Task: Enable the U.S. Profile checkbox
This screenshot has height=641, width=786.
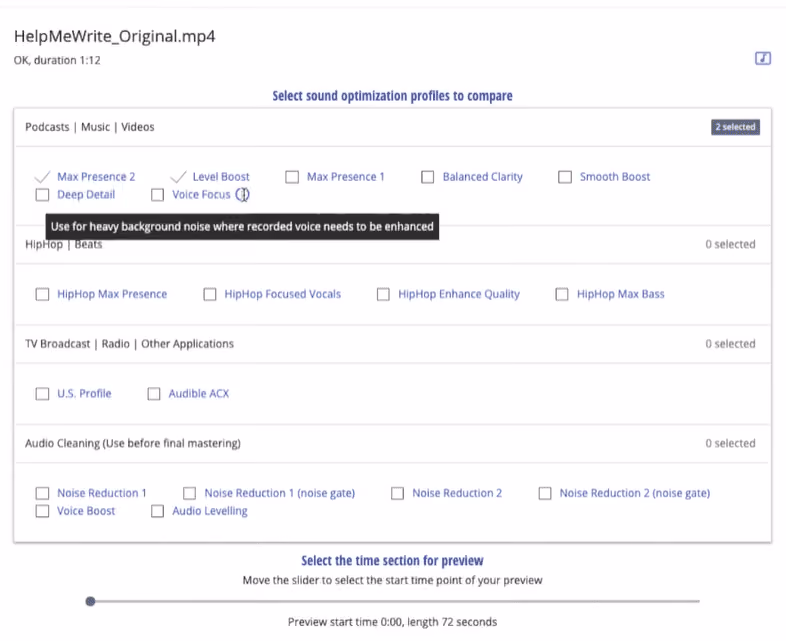Action: point(42,394)
